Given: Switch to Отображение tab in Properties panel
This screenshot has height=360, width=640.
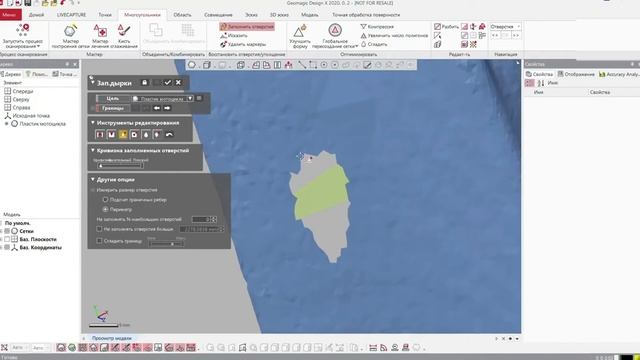Looking at the screenshot, I should 576,74.
